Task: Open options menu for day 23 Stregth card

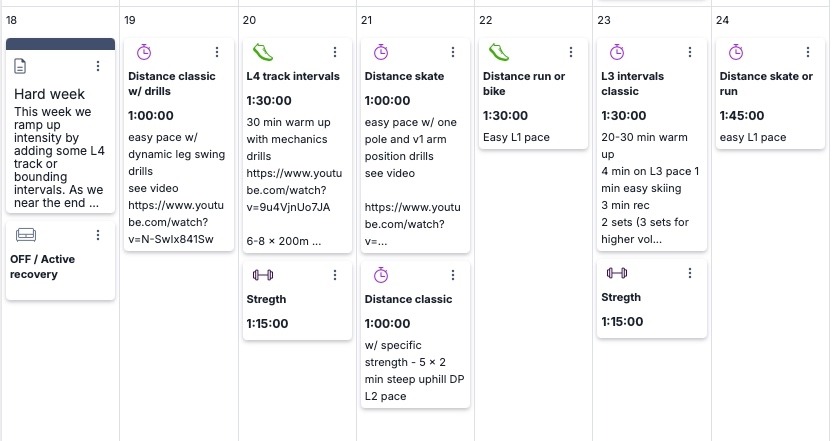Action: 689,273
